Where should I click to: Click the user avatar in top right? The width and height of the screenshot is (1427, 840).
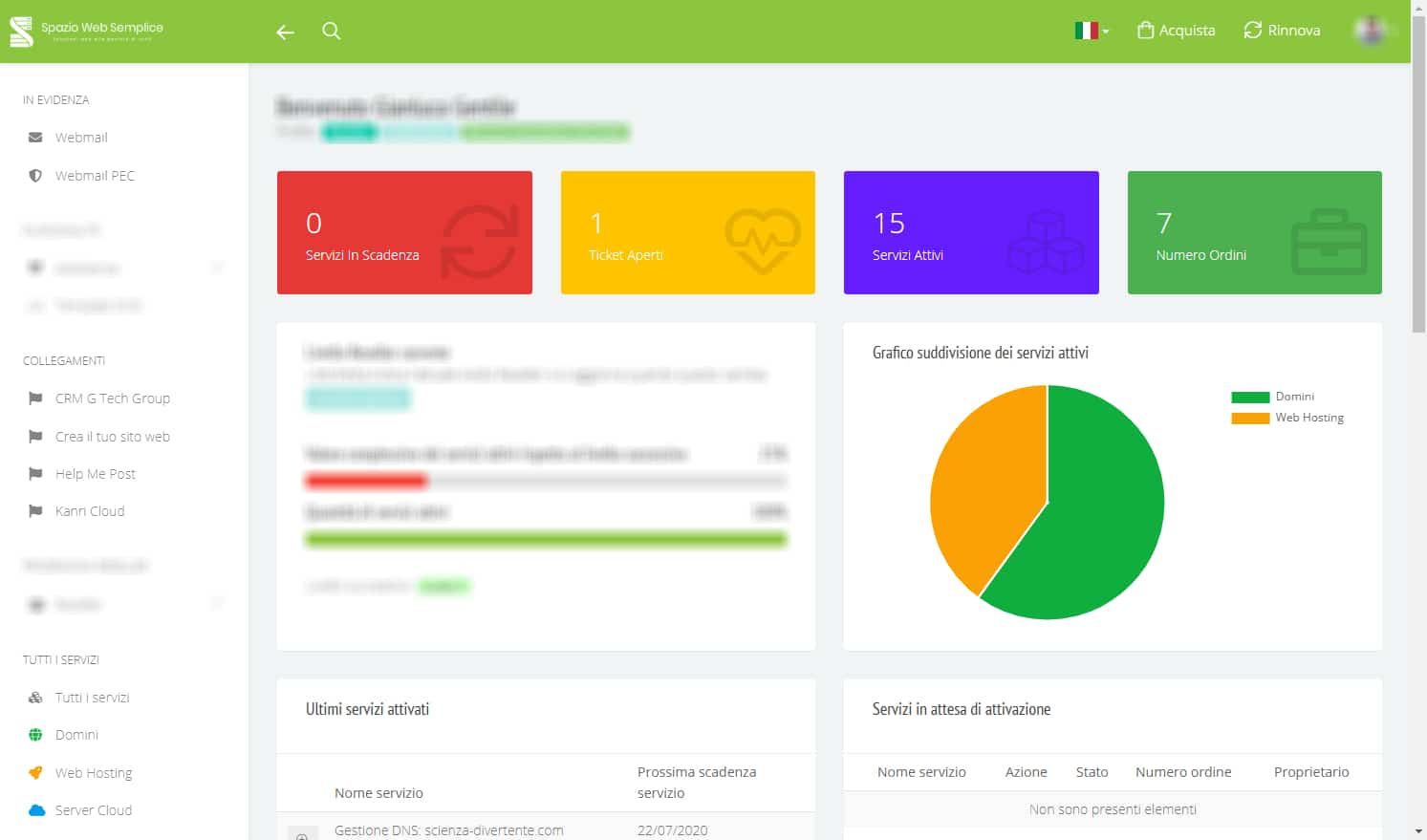click(1371, 31)
